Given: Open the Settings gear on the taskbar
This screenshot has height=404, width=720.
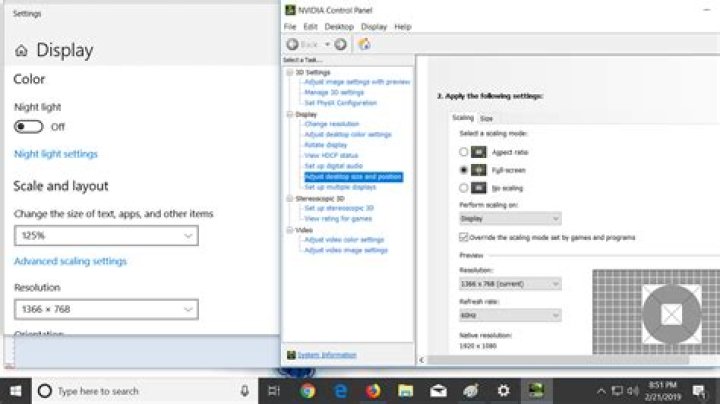Looking at the screenshot, I should 503,391.
